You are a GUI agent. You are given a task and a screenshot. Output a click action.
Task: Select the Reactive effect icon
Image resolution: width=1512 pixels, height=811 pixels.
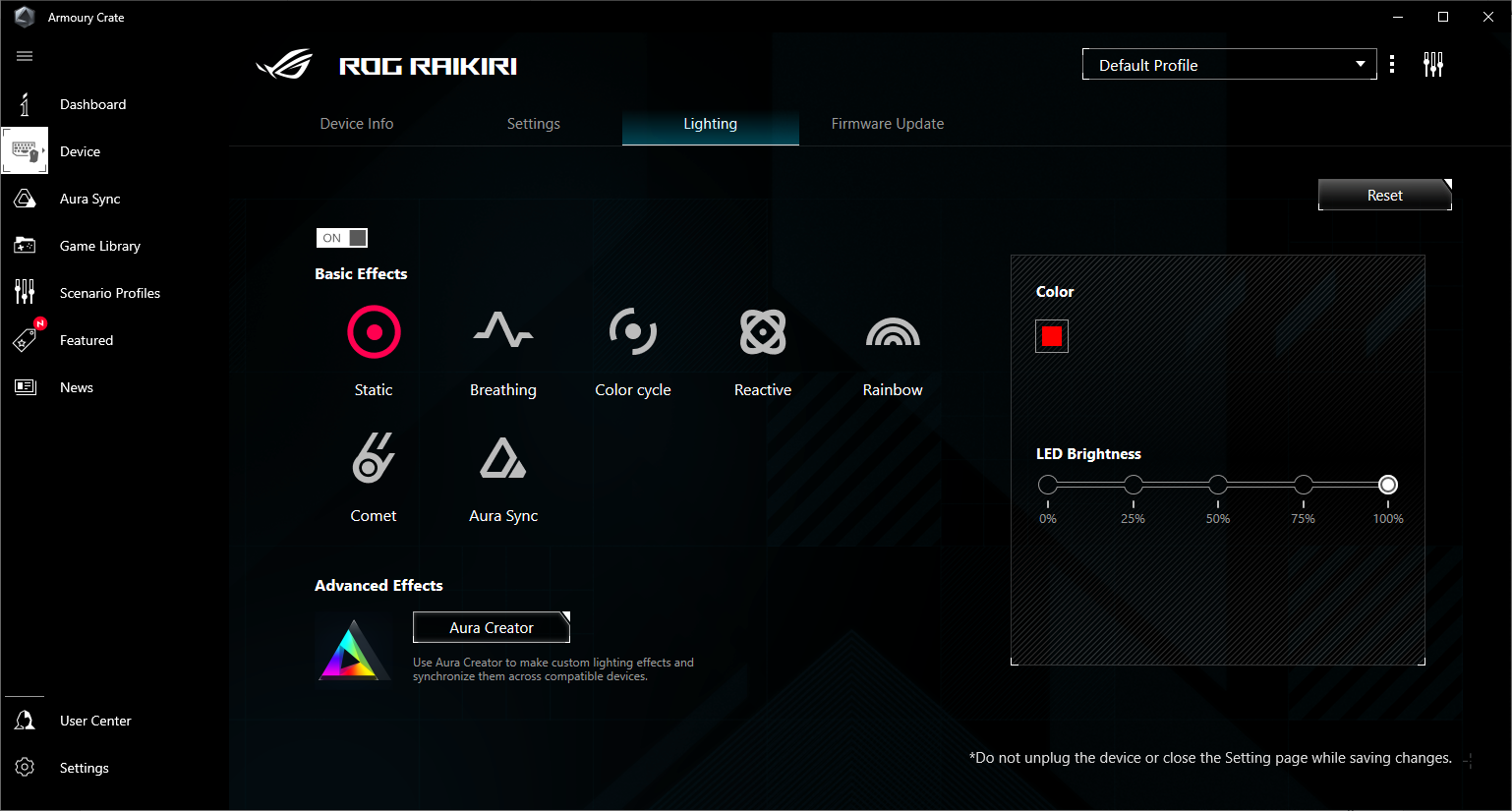click(x=763, y=331)
